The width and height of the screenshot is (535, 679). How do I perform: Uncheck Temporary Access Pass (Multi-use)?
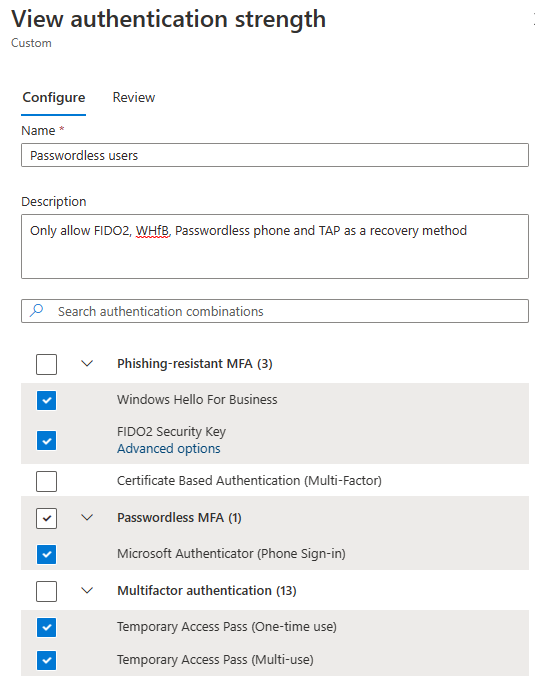pyautogui.click(x=46, y=660)
